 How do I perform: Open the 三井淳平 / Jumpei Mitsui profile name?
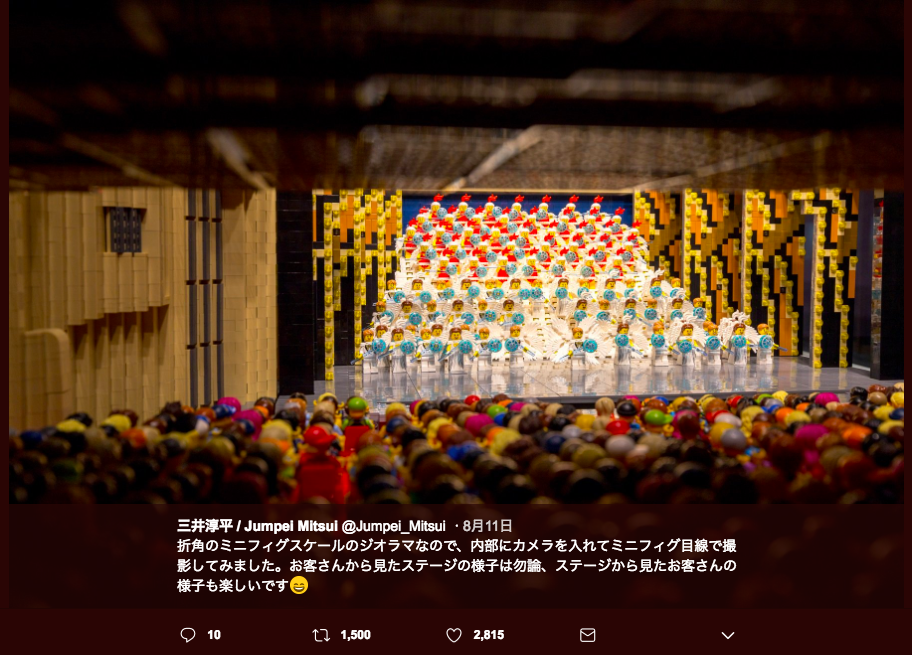[257, 526]
